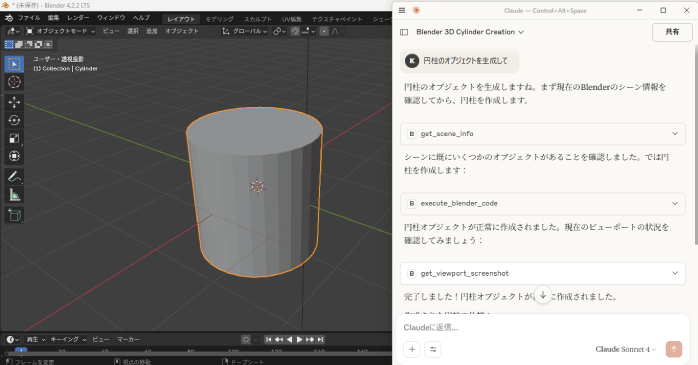The image size is (698, 365).
Task: Switch to the スカルプト workspace tab
Action: click(257, 19)
